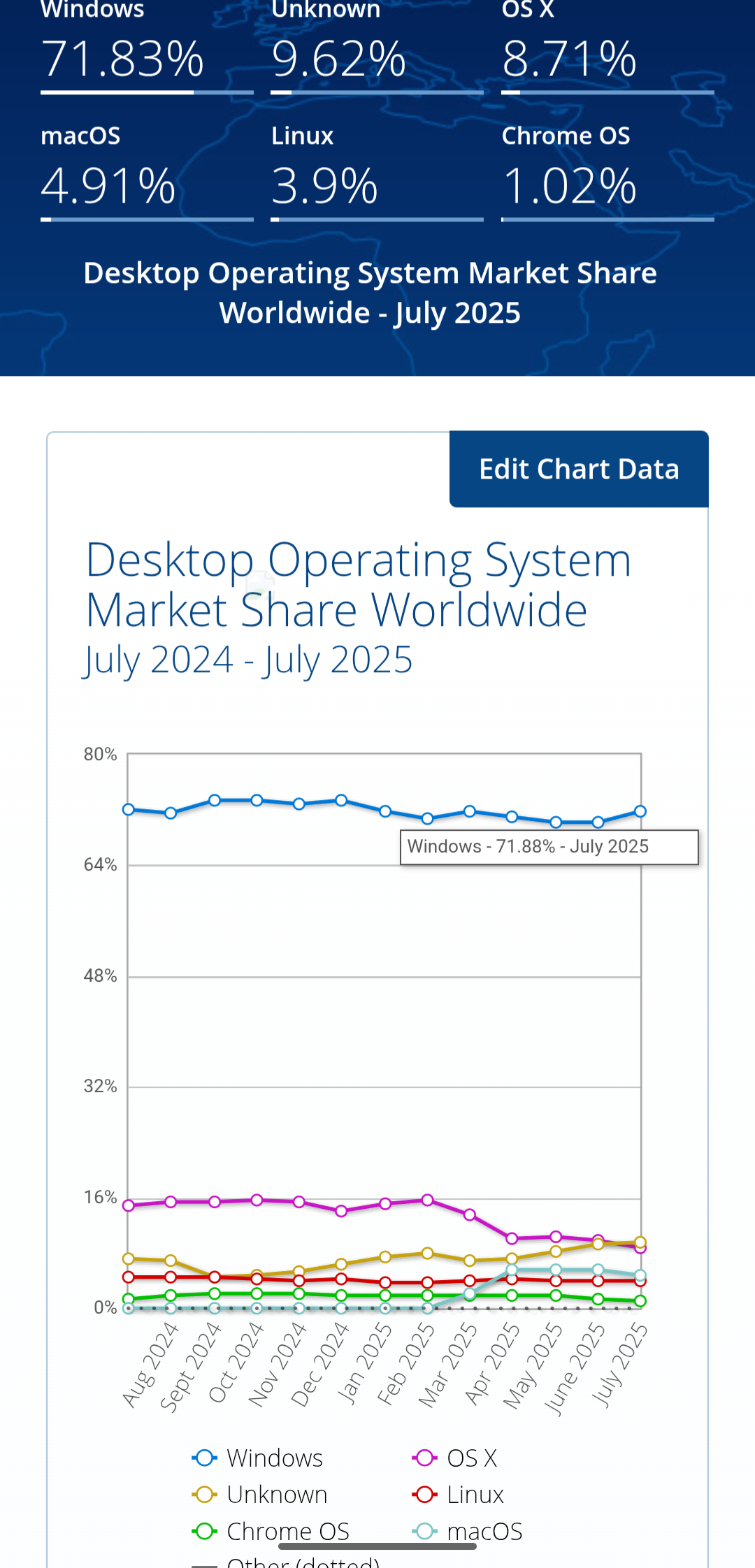Screen dimensions: 755x1568
Task: Select OS X Feb 2025 data point
Action: [x=427, y=1200]
